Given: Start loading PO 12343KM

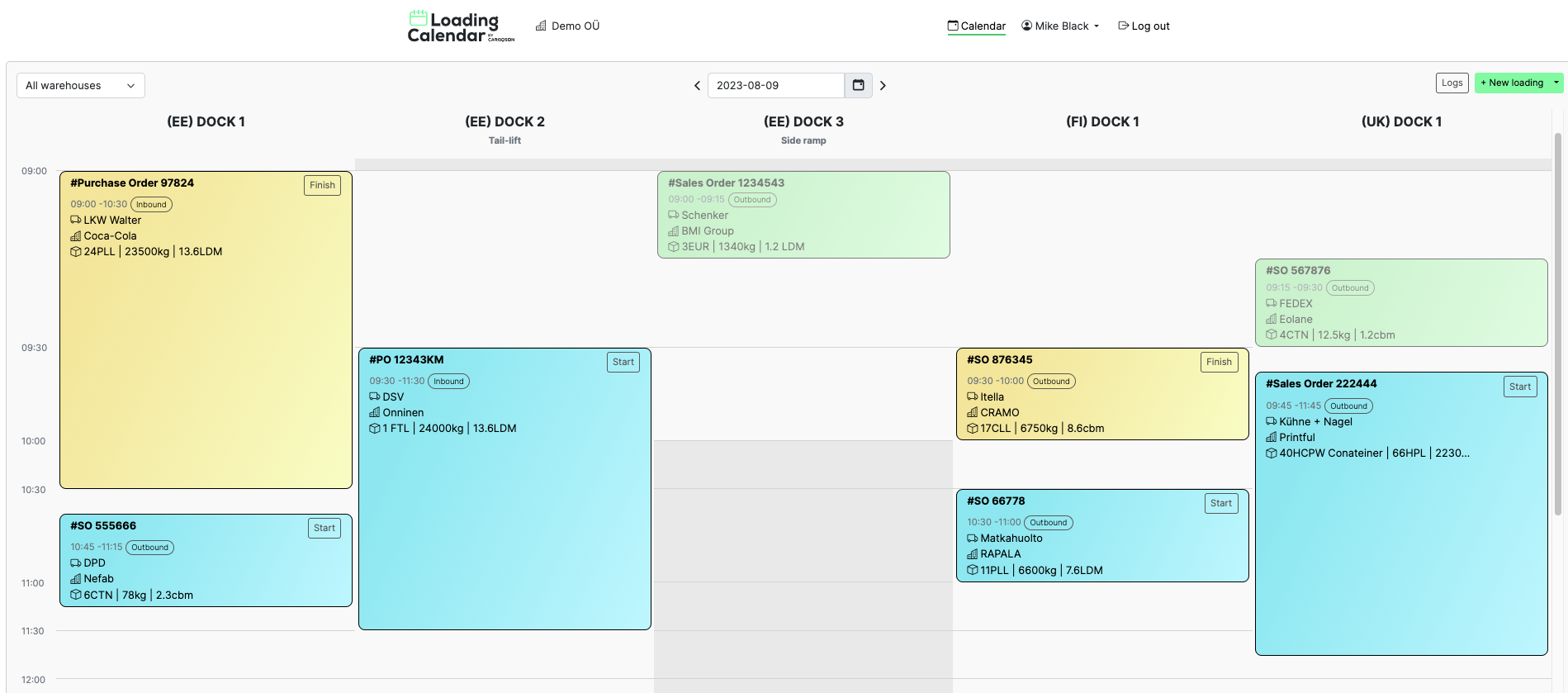Looking at the screenshot, I should (x=623, y=362).
